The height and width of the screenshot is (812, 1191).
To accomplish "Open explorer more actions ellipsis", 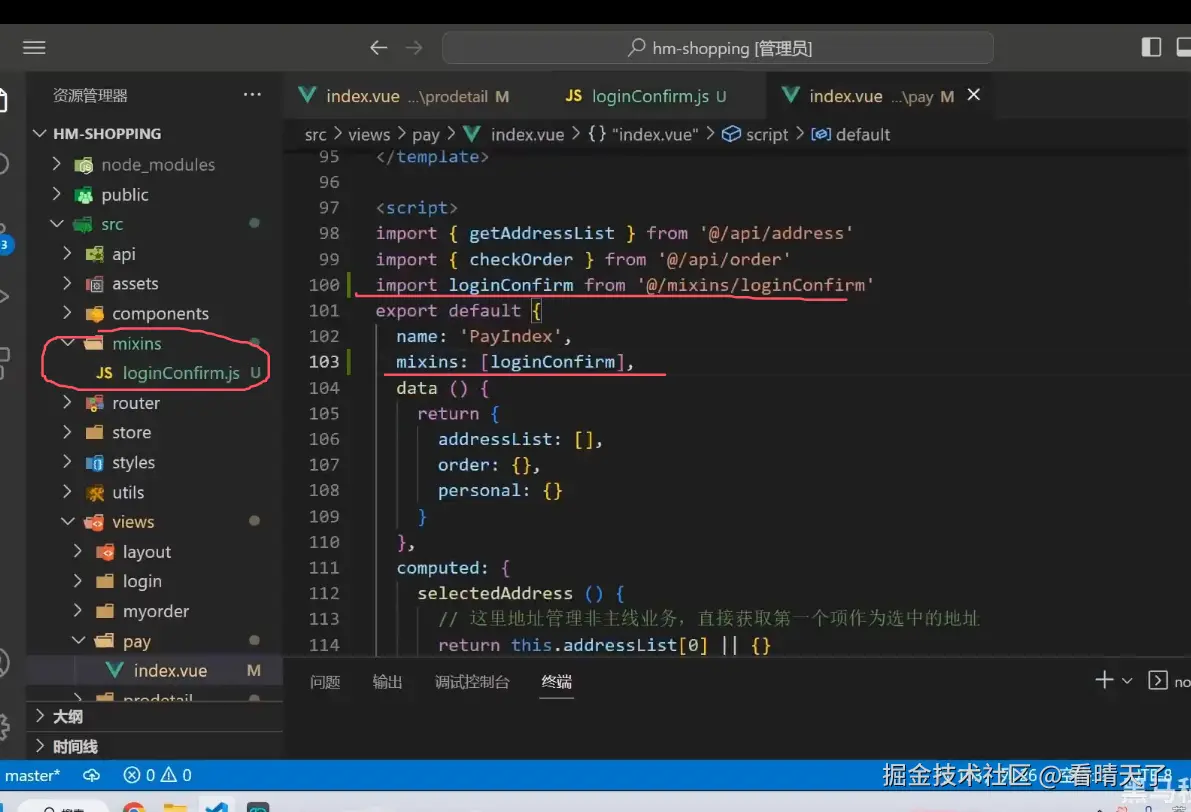I will (x=252, y=95).
